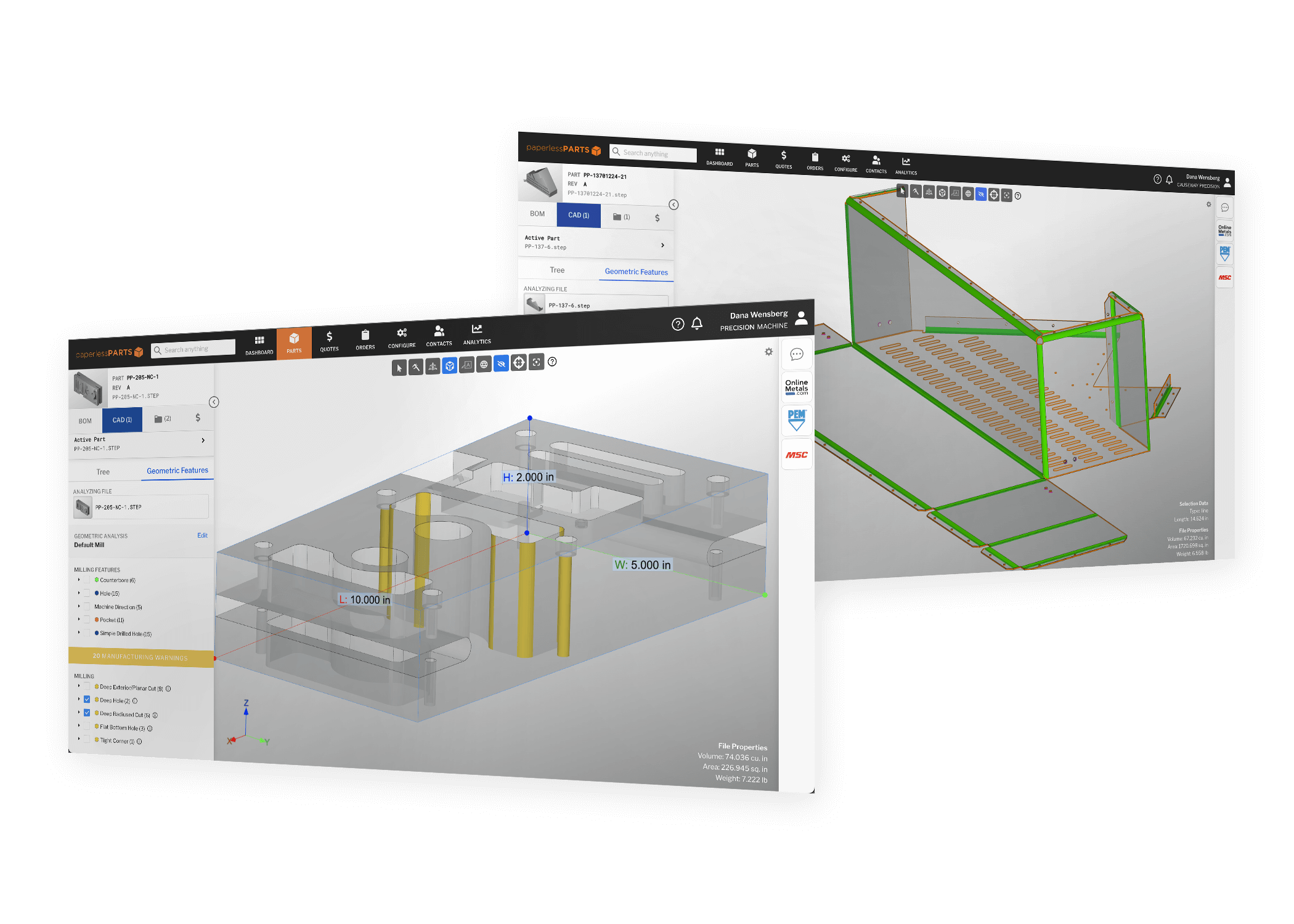Open help circle icon in front window header
The height and width of the screenshot is (924, 1294).
click(x=678, y=324)
